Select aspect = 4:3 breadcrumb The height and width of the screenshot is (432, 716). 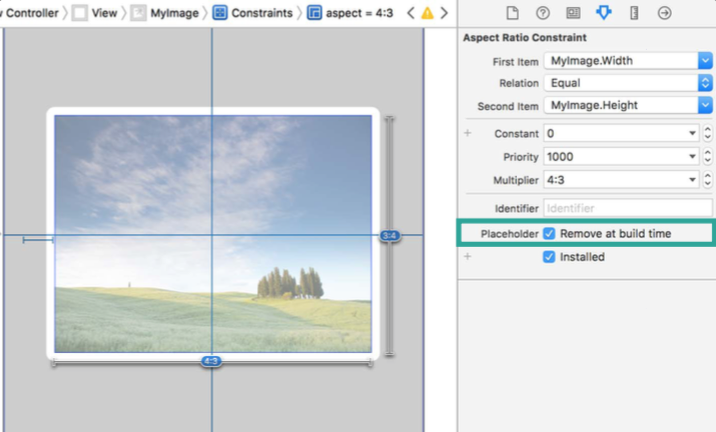click(x=351, y=13)
